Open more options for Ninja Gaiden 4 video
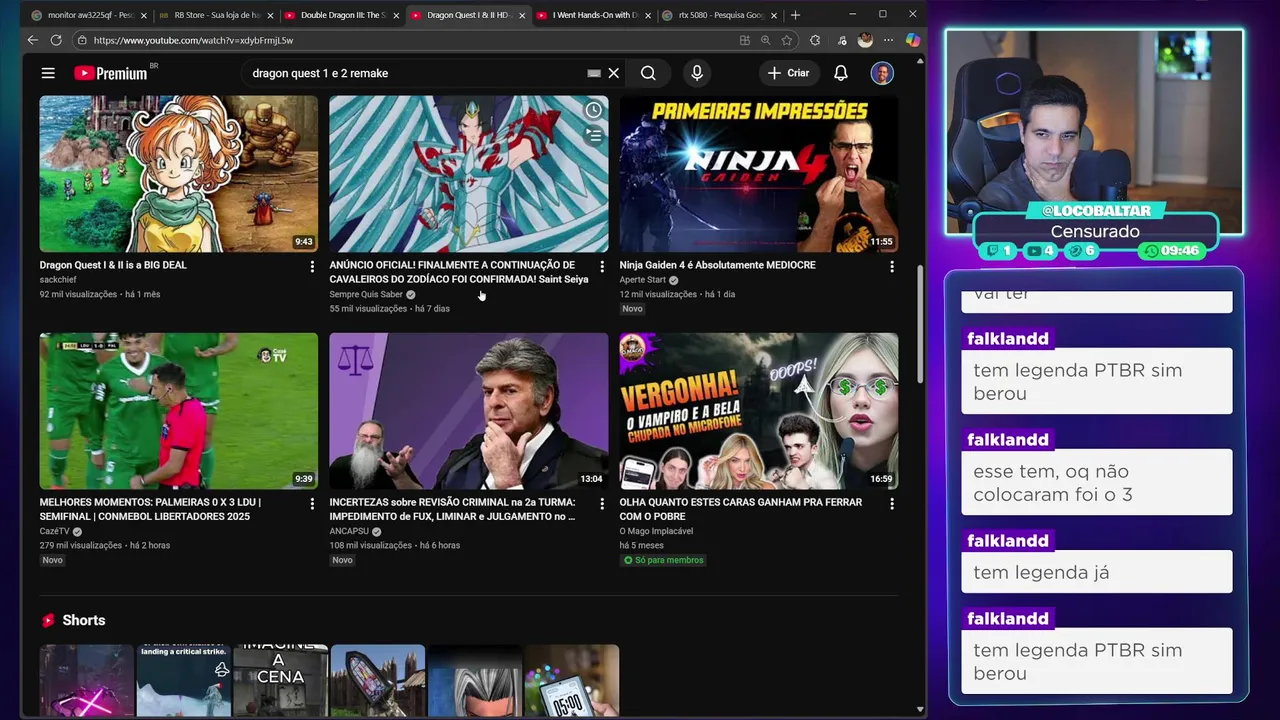The height and width of the screenshot is (720, 1280). (x=892, y=267)
